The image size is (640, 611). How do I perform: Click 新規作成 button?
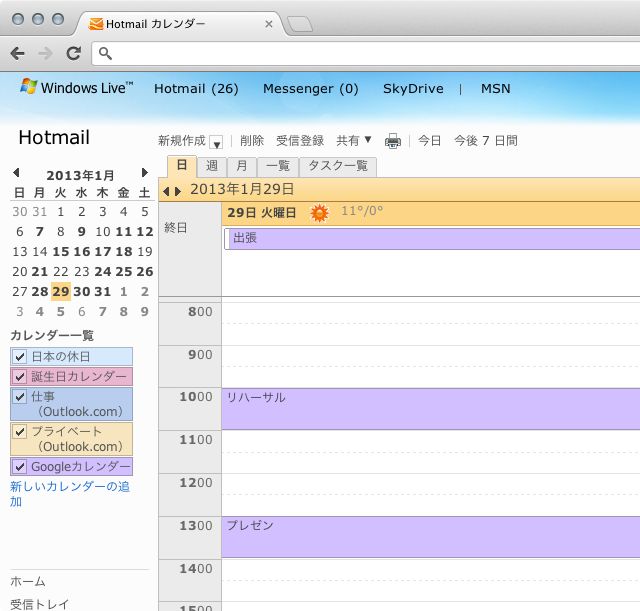pyautogui.click(x=182, y=141)
